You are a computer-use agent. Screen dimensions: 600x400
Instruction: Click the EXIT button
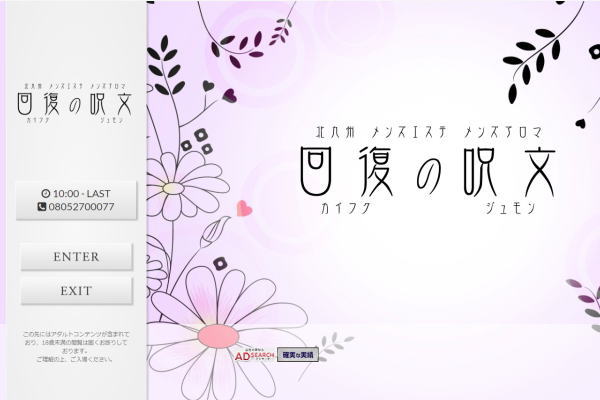(x=77, y=291)
